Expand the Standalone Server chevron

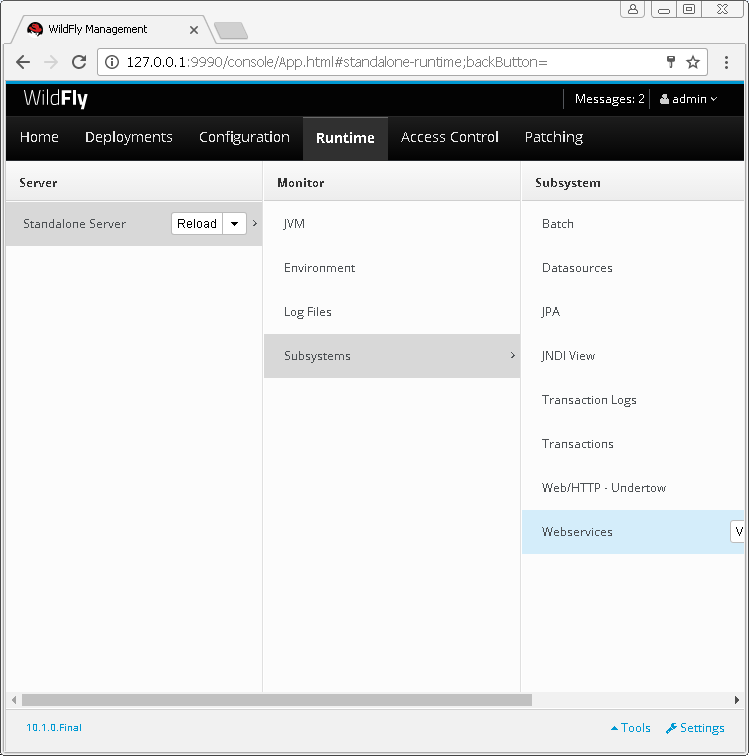click(255, 223)
